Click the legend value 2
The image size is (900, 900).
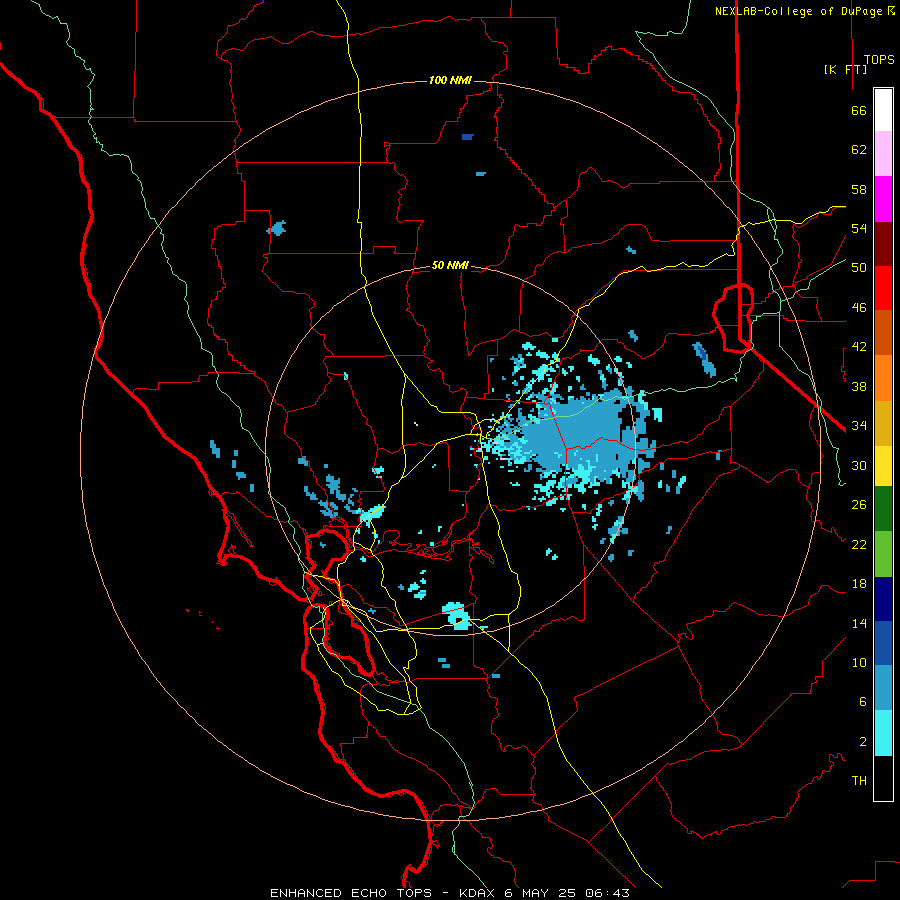(862, 741)
